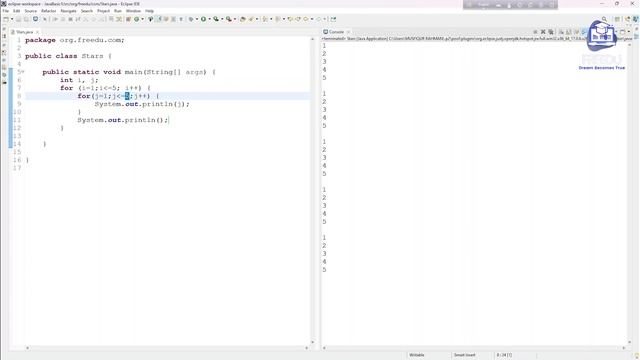Click the 'package org.freedu.com;' code line
Image resolution: width=640 pixels, height=360 pixels.
click(x=75, y=40)
